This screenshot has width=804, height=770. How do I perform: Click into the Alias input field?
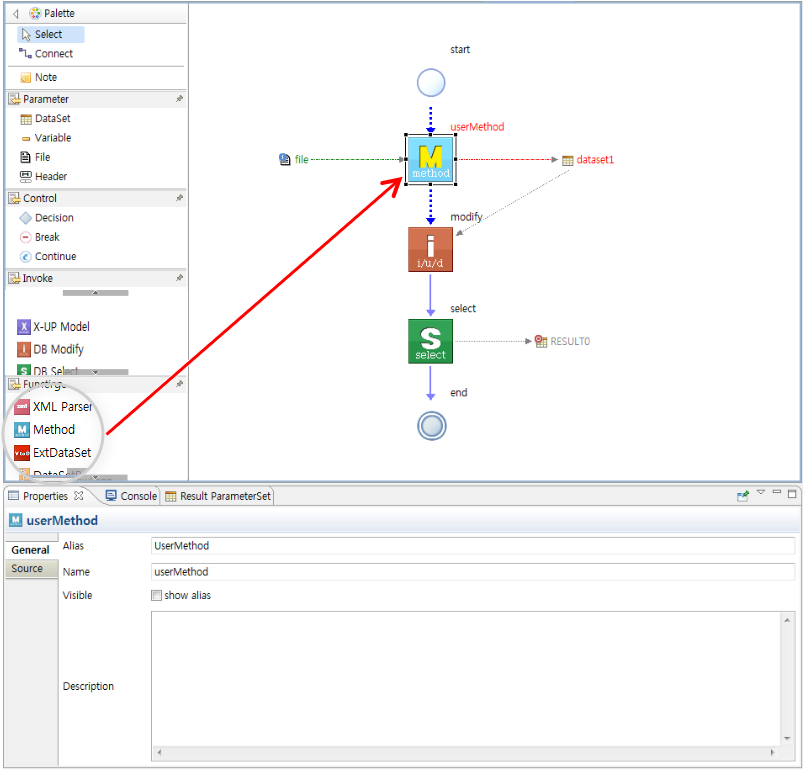[472, 546]
